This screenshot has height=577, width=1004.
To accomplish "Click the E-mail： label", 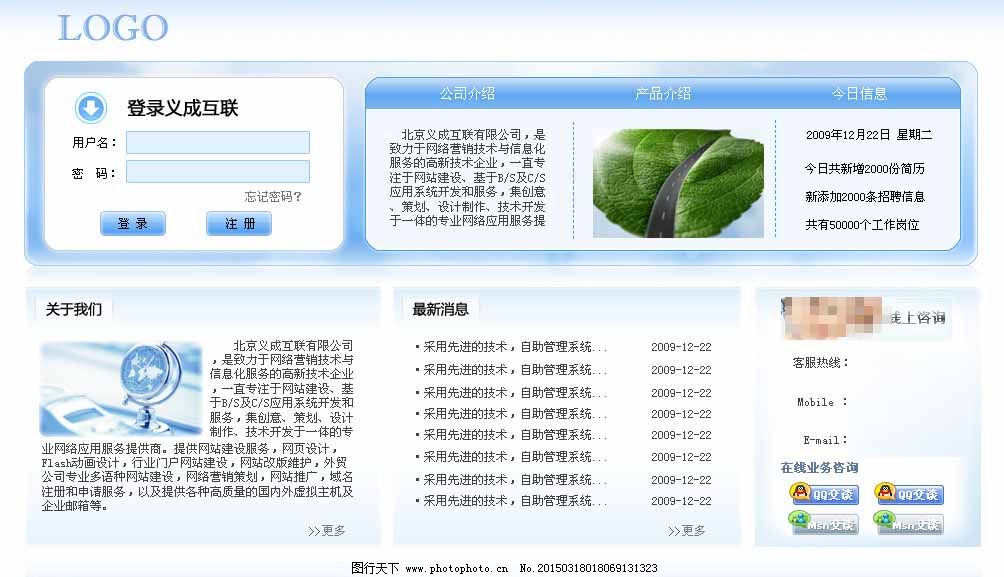I will tap(825, 440).
